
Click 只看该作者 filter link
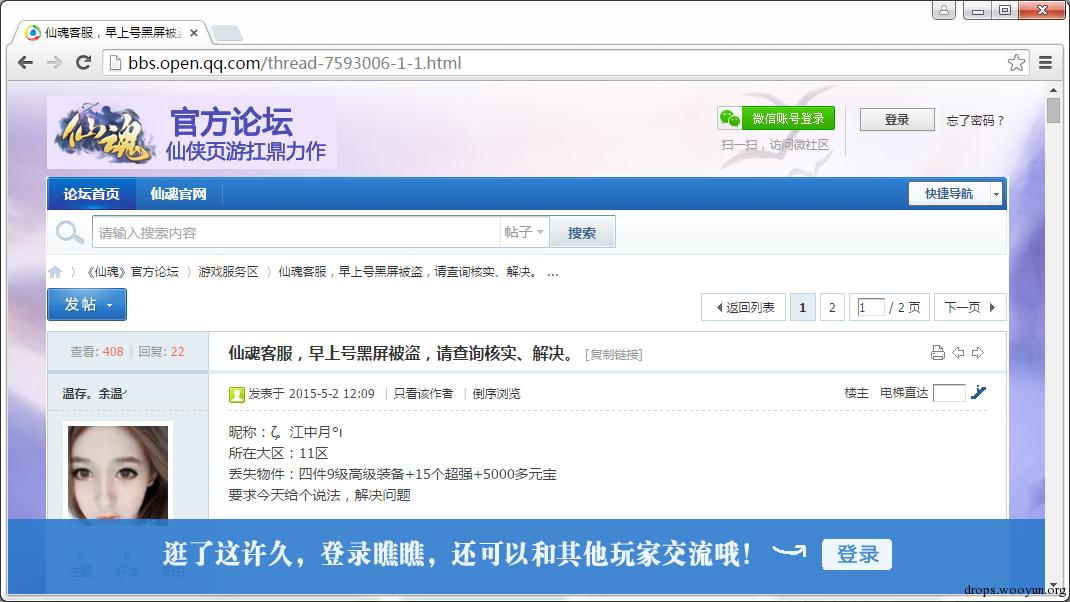click(x=423, y=394)
